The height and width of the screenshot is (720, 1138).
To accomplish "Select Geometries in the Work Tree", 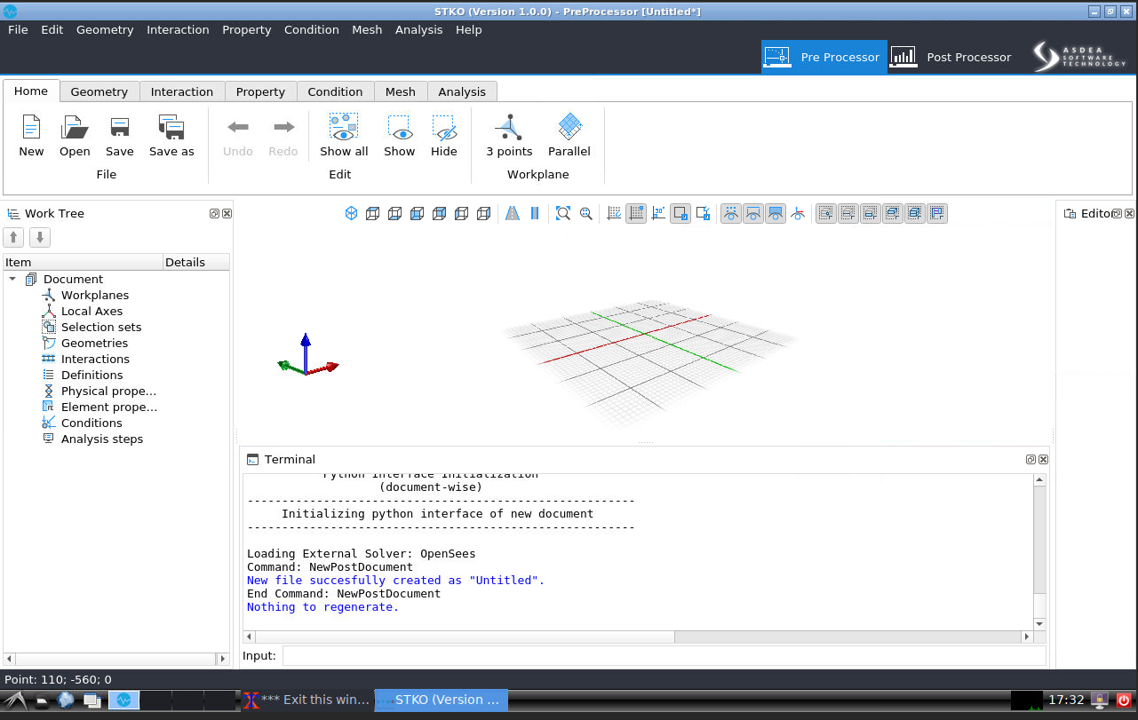I will click(94, 343).
